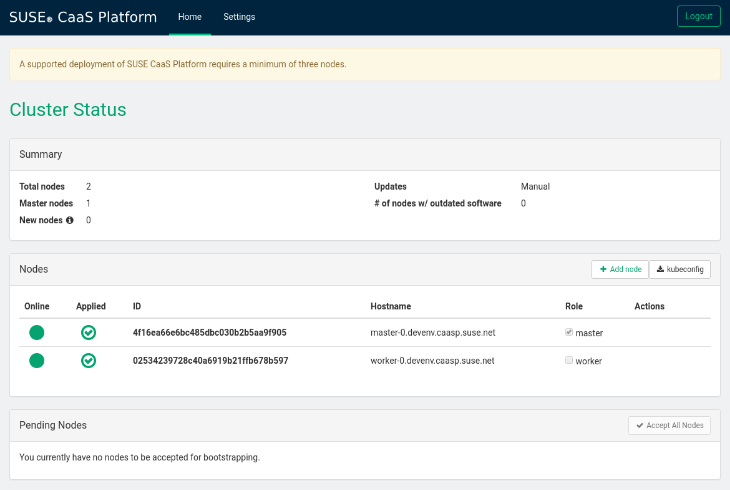Image resolution: width=730 pixels, height=490 pixels.
Task: Click applied checkmark icon for worker node
Action: 88,361
